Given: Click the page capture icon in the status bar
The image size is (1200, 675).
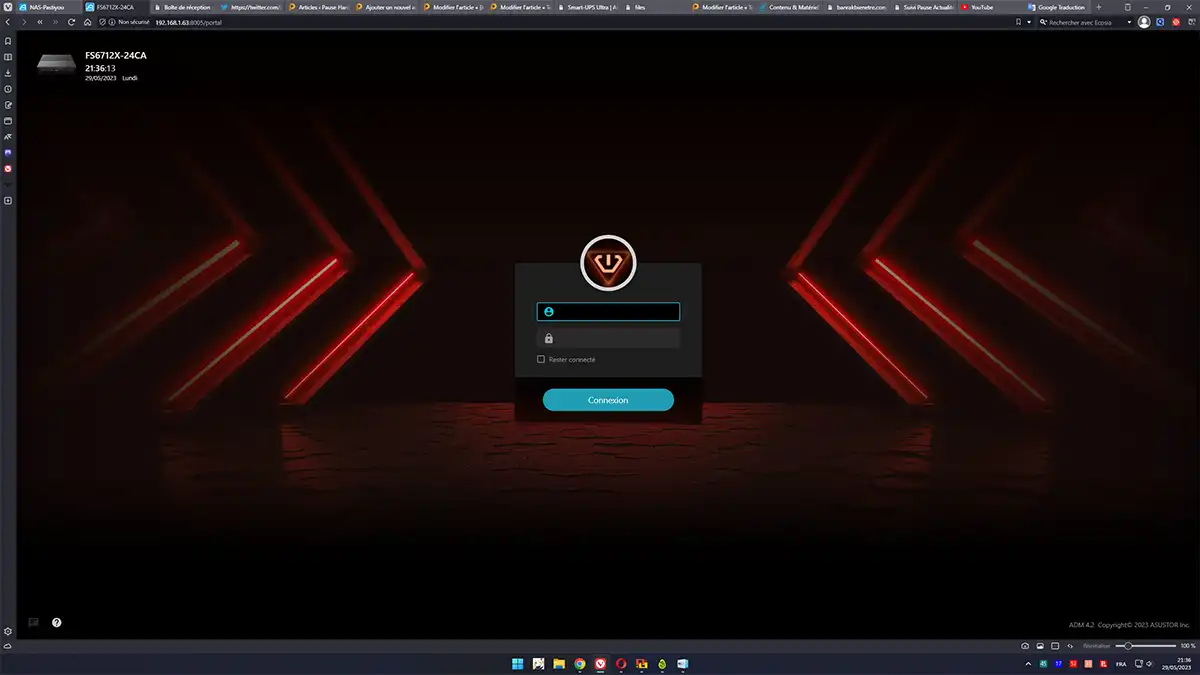Looking at the screenshot, I should (1025, 646).
